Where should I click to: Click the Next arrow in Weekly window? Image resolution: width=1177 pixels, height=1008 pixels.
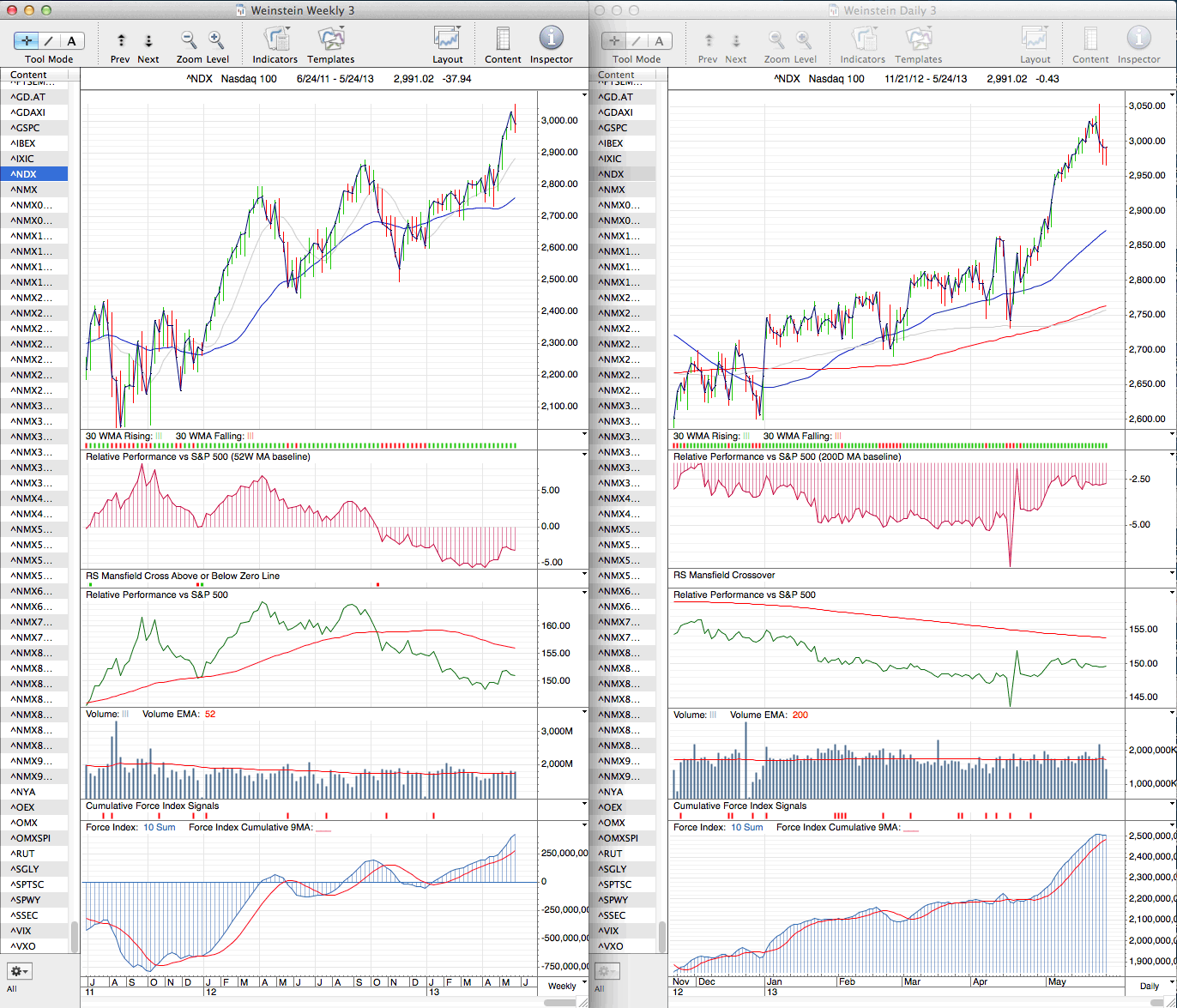(x=148, y=40)
